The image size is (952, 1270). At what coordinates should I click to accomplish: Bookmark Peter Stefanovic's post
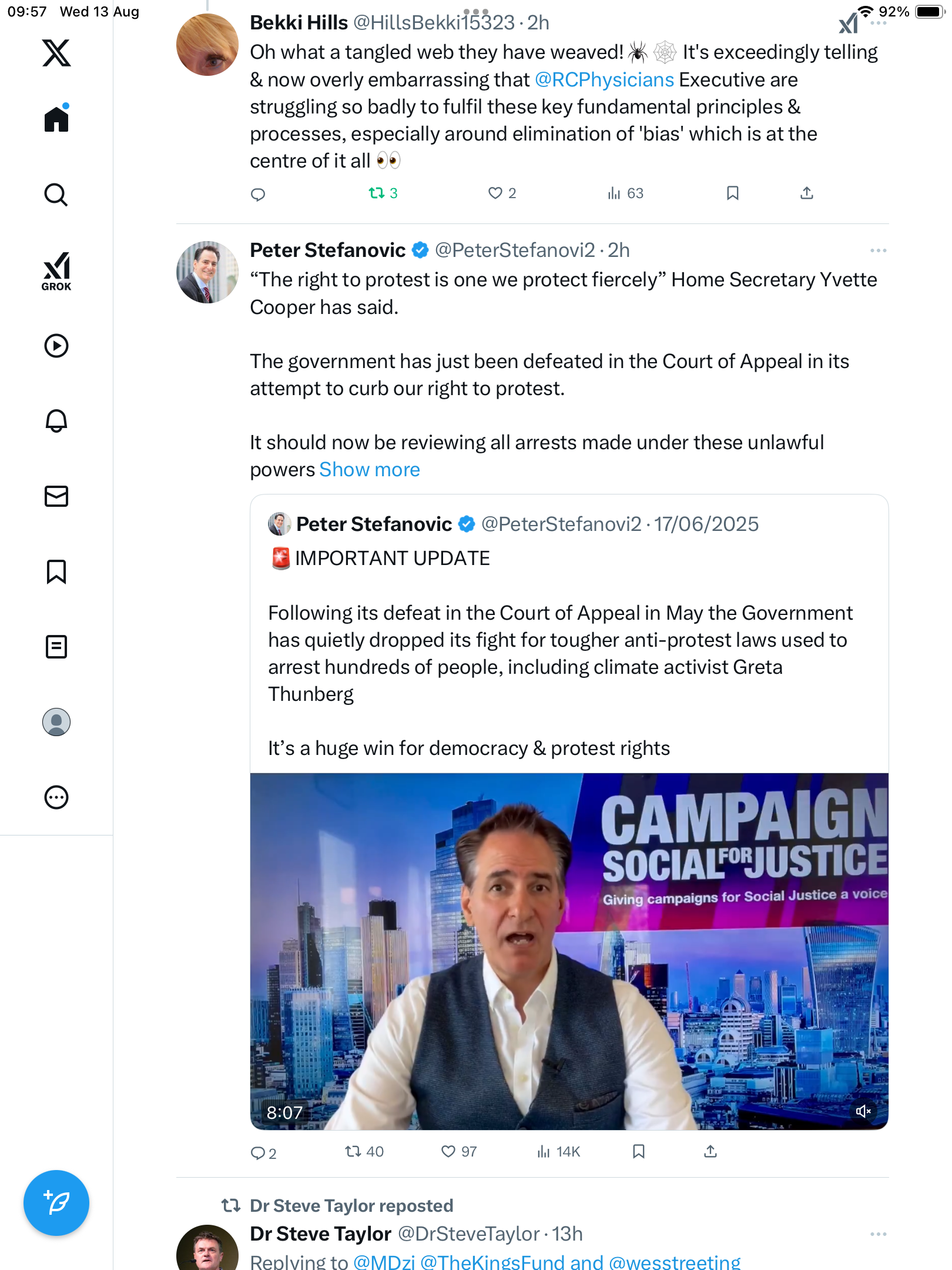pyautogui.click(x=639, y=1151)
